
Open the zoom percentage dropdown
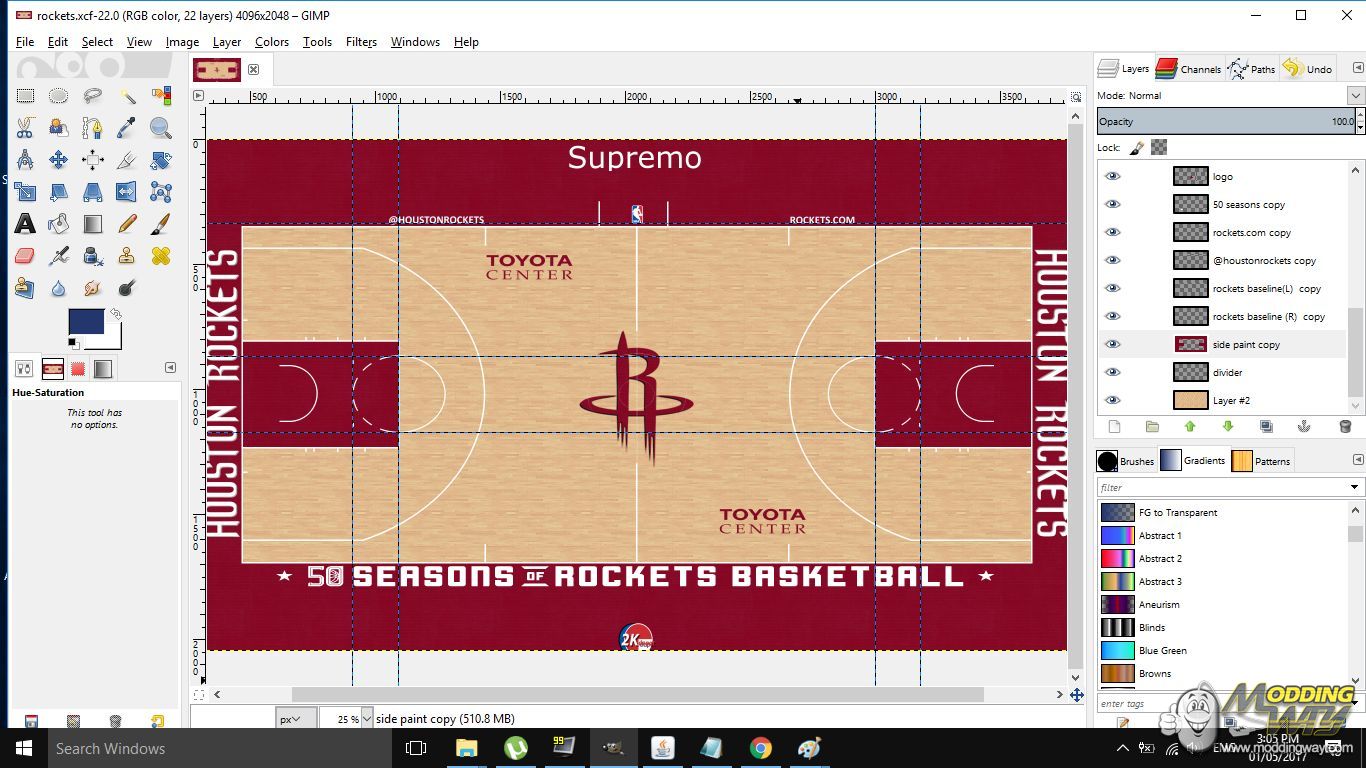pyautogui.click(x=367, y=718)
